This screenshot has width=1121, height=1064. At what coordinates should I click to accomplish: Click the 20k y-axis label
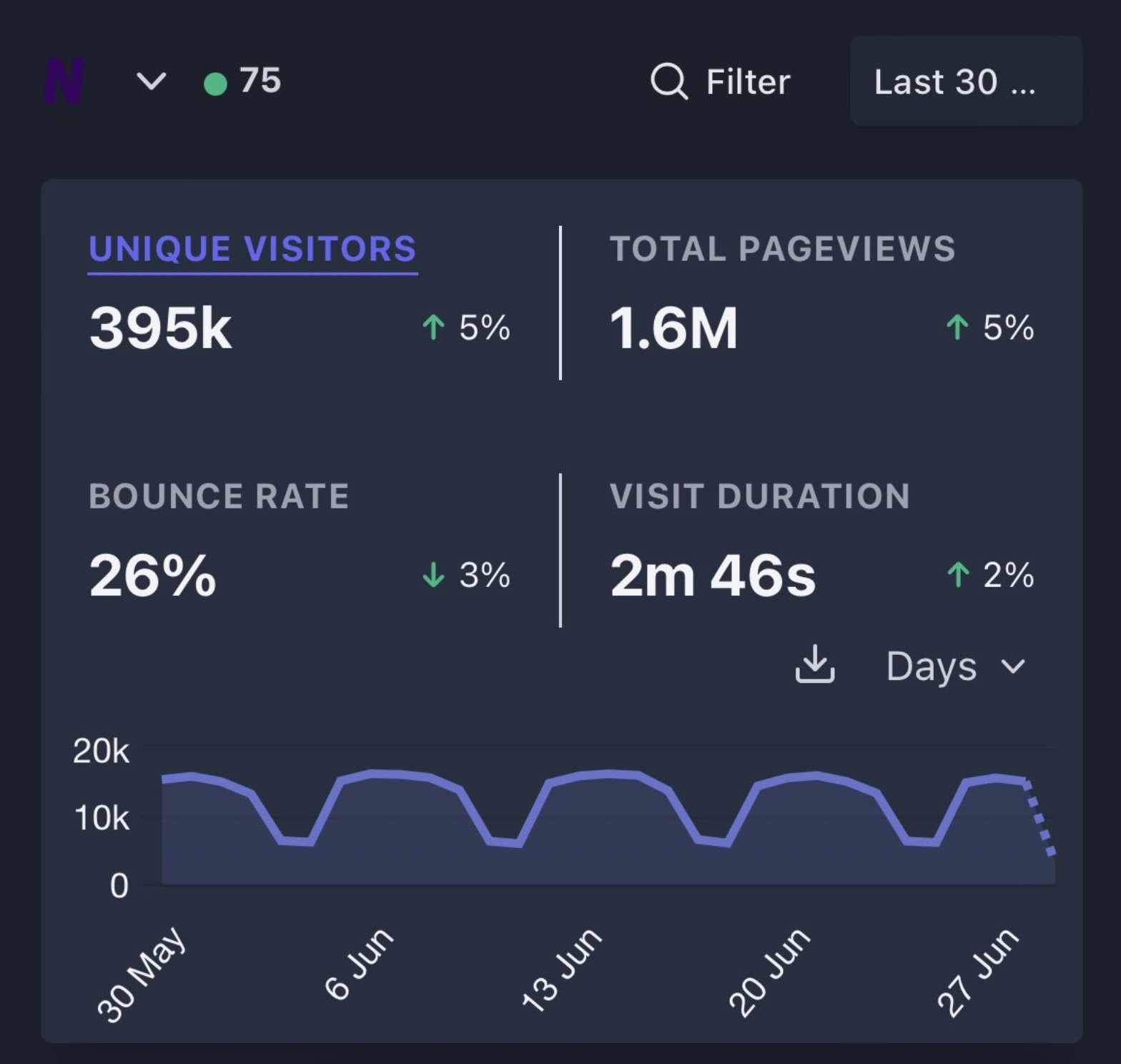[x=101, y=752]
